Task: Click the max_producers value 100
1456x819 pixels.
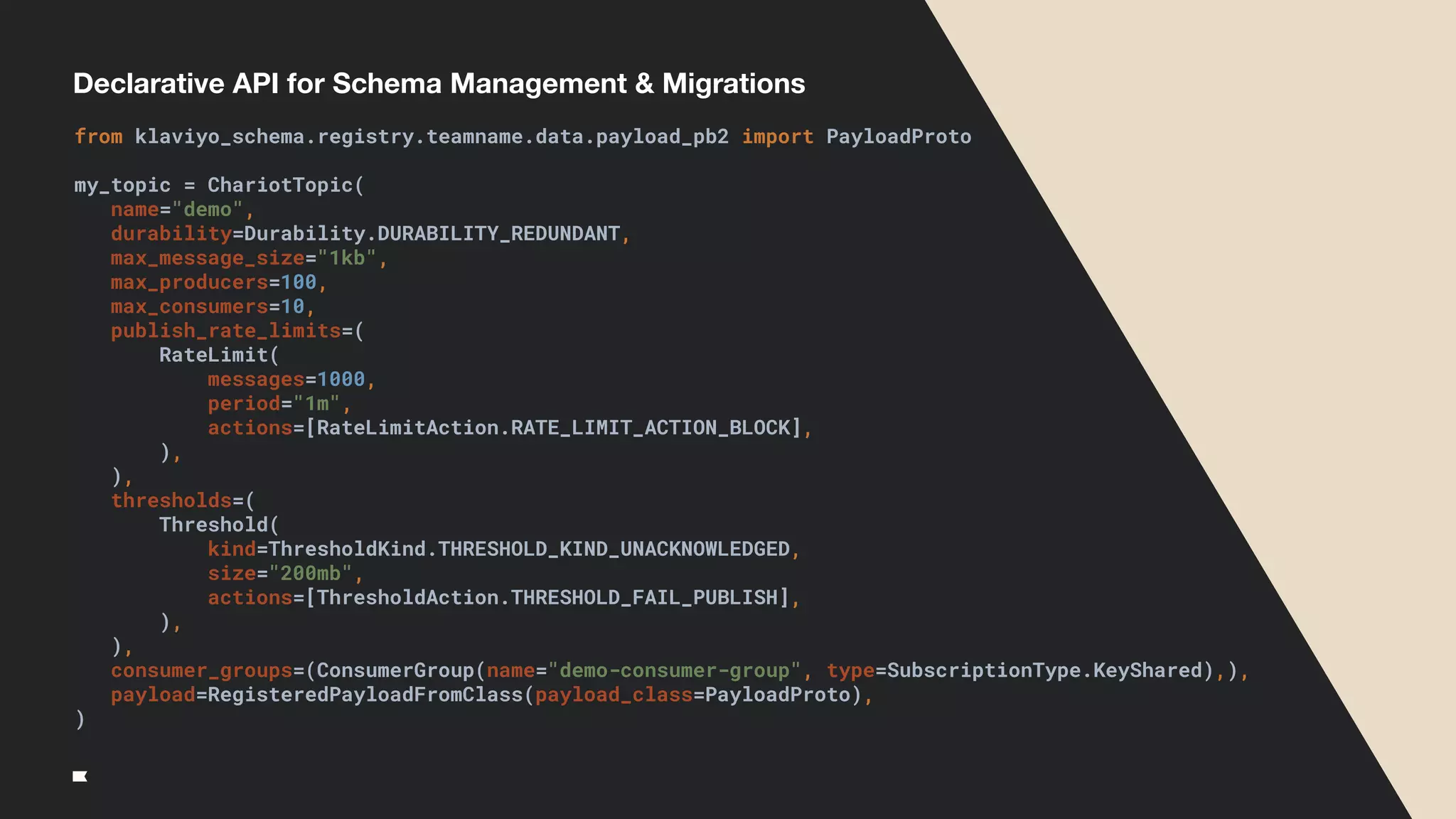Action: [x=298, y=282]
